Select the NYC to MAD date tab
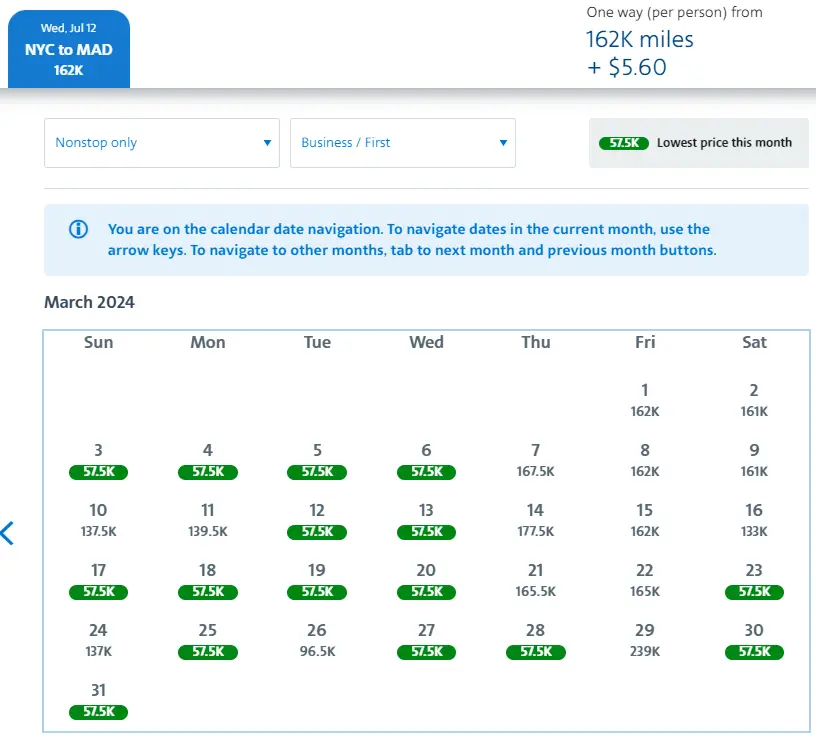Image resolution: width=816 pixels, height=739 pixels. pos(68,50)
